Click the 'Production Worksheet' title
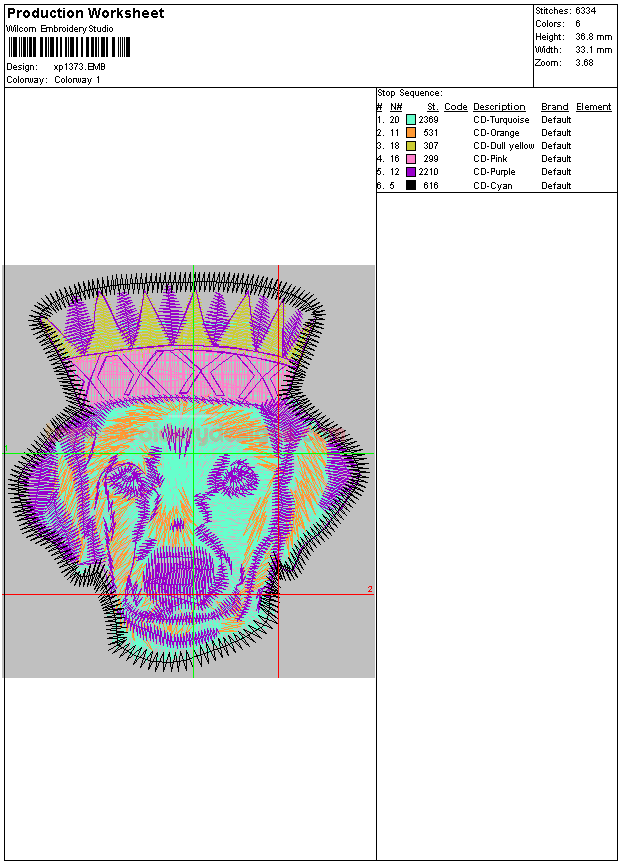 click(86, 13)
